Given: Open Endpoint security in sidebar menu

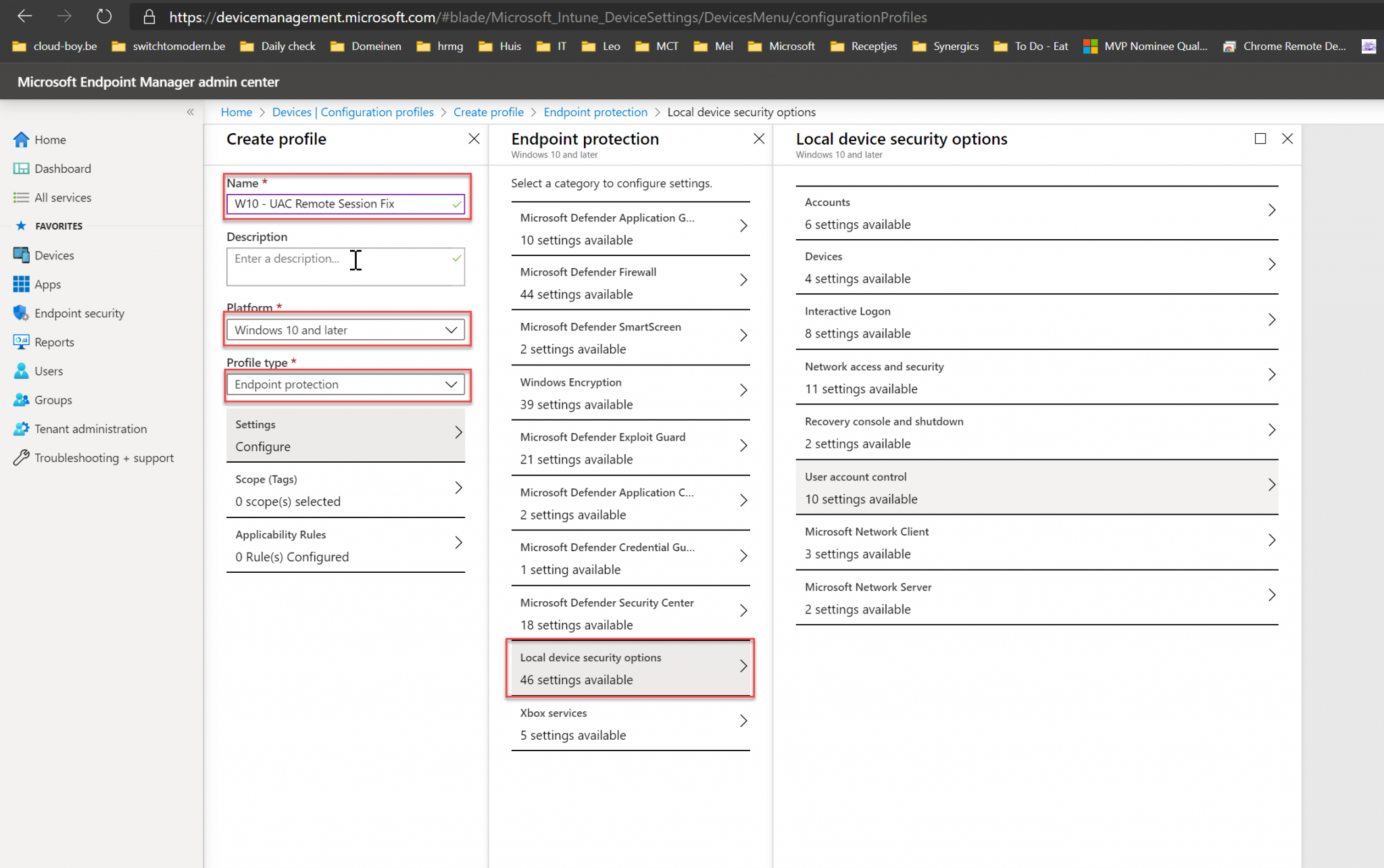Looking at the screenshot, I should pos(80,313).
